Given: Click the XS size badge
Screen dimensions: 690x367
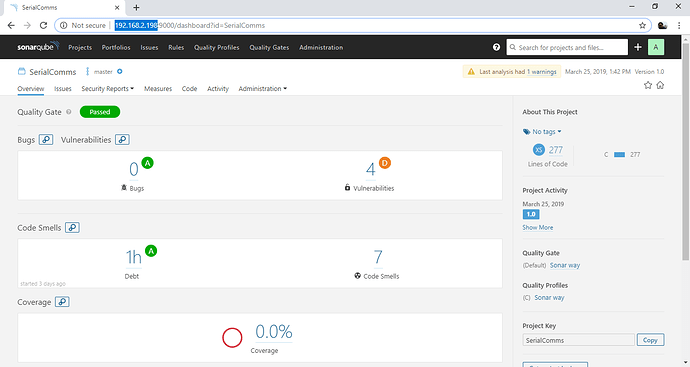Looking at the screenshot, I should pos(539,150).
